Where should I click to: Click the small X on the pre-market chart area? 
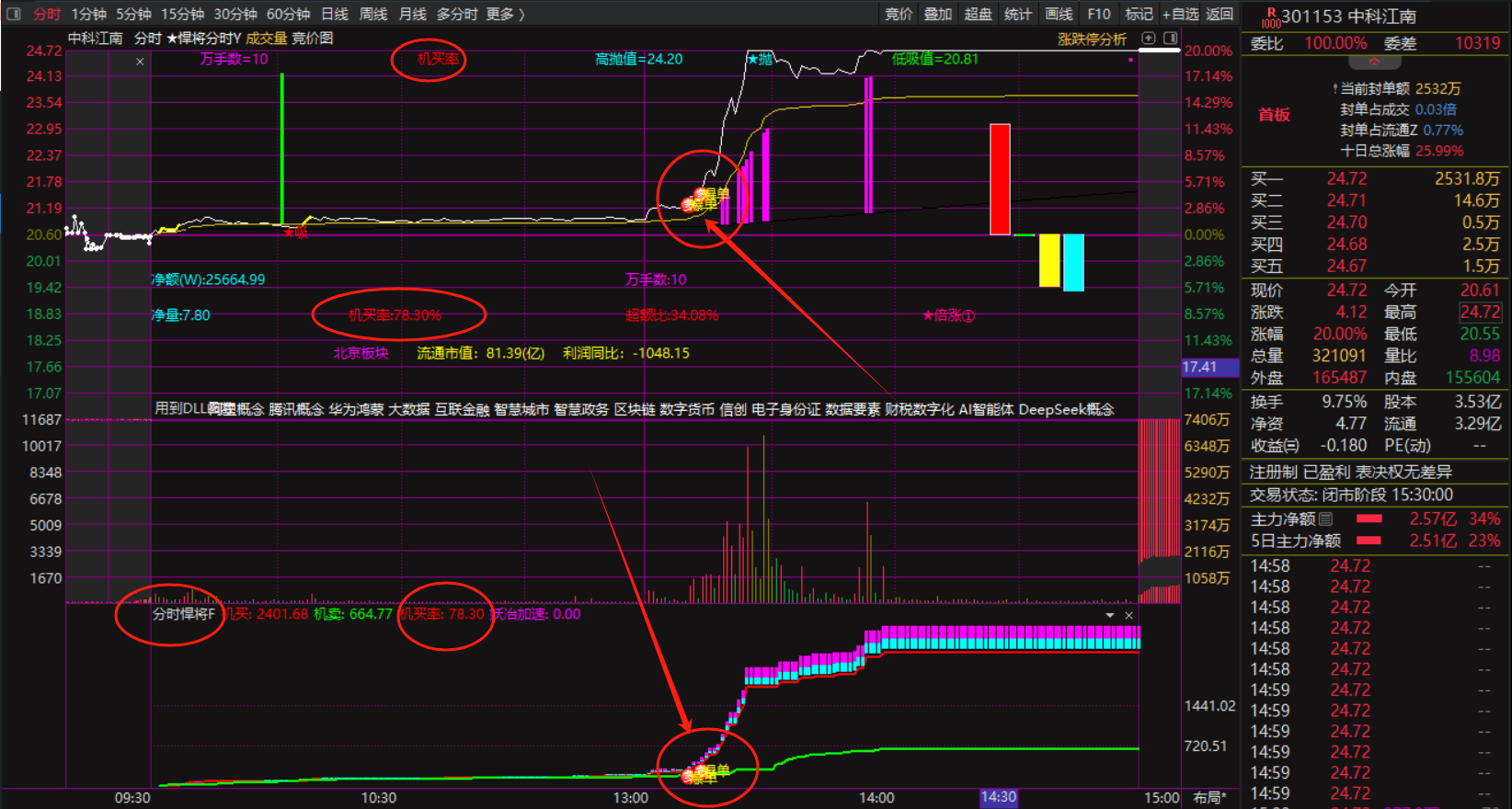140,62
